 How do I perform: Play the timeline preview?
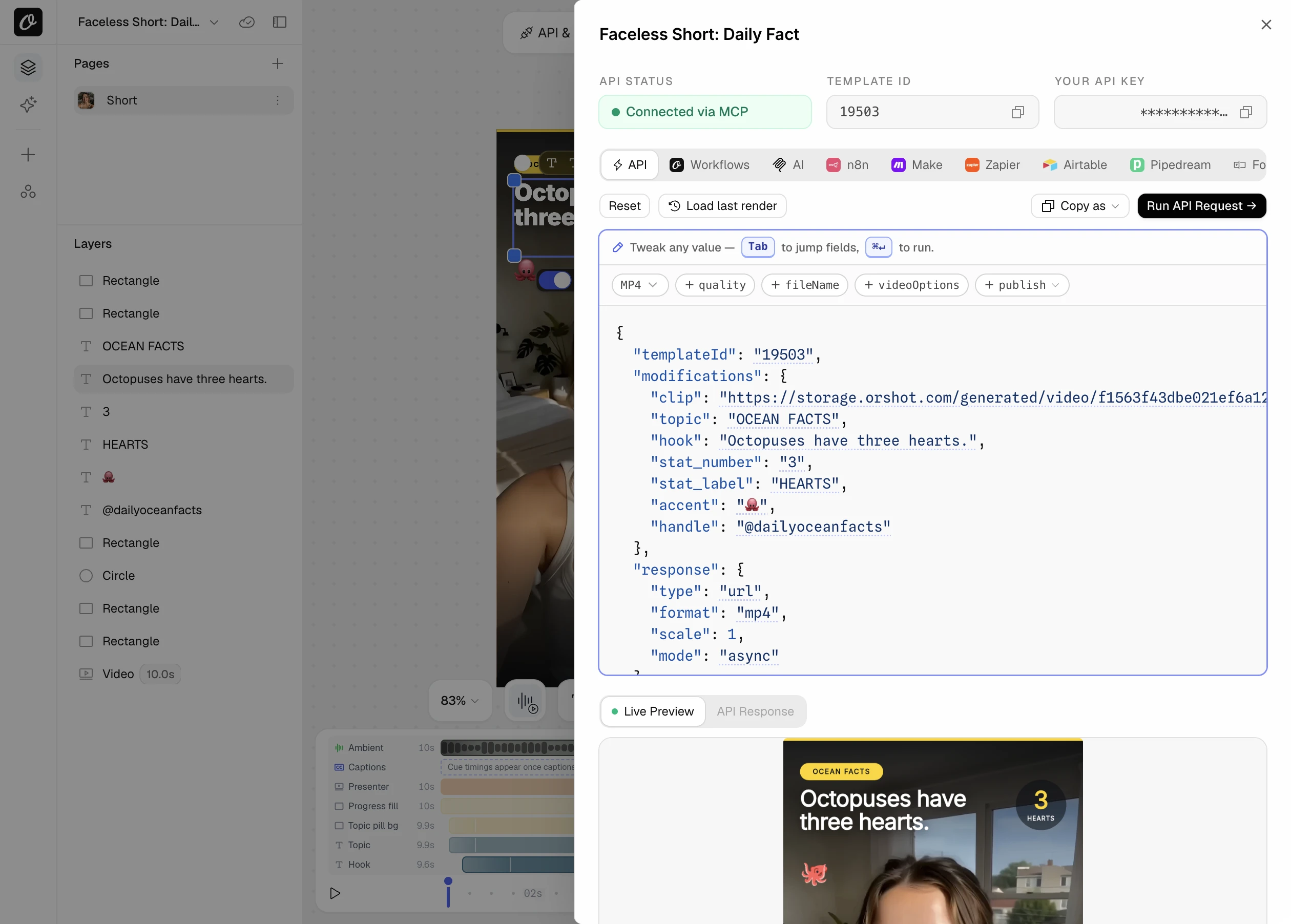pos(335,893)
